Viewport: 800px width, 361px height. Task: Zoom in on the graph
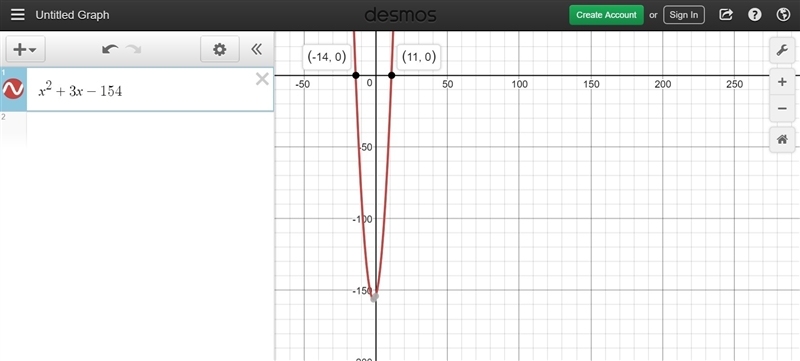click(782, 82)
